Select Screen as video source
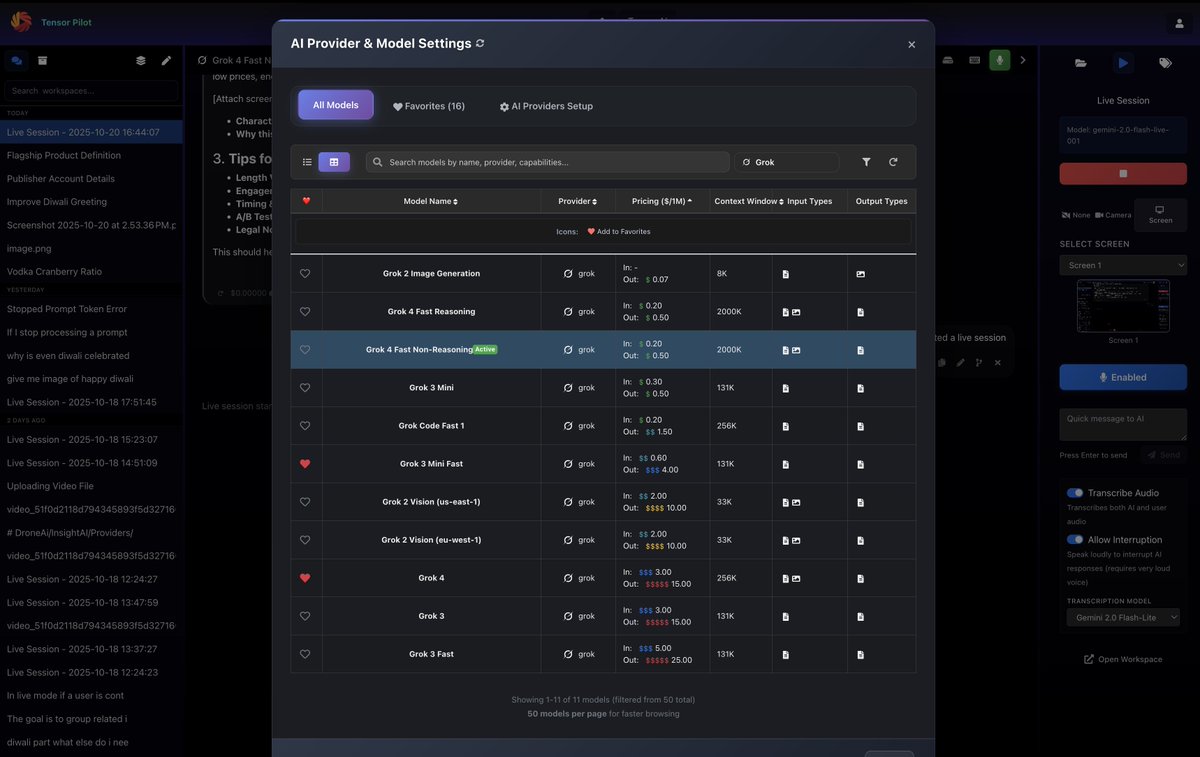This screenshot has width=1200, height=757. point(1160,215)
